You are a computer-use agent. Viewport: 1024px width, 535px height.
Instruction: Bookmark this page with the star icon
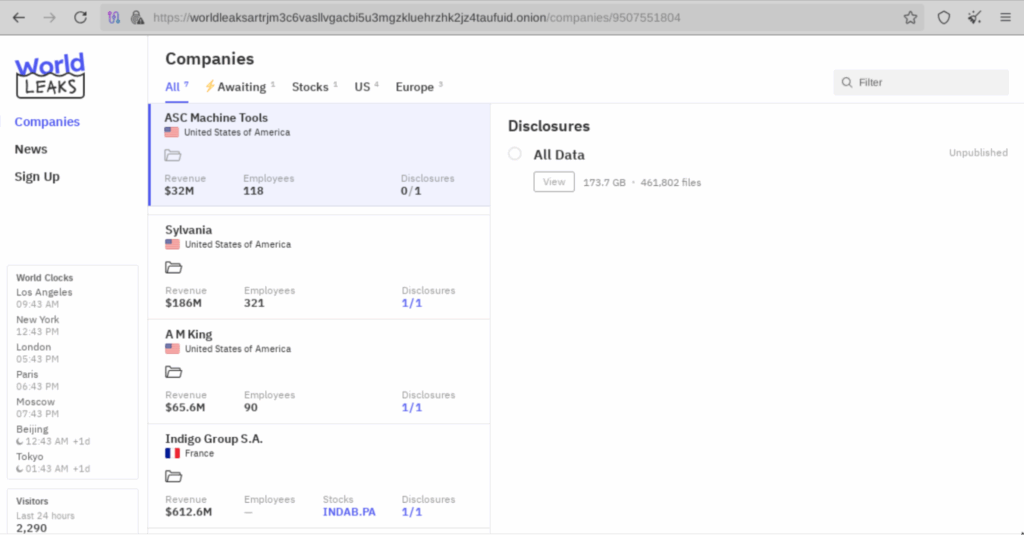tap(910, 18)
